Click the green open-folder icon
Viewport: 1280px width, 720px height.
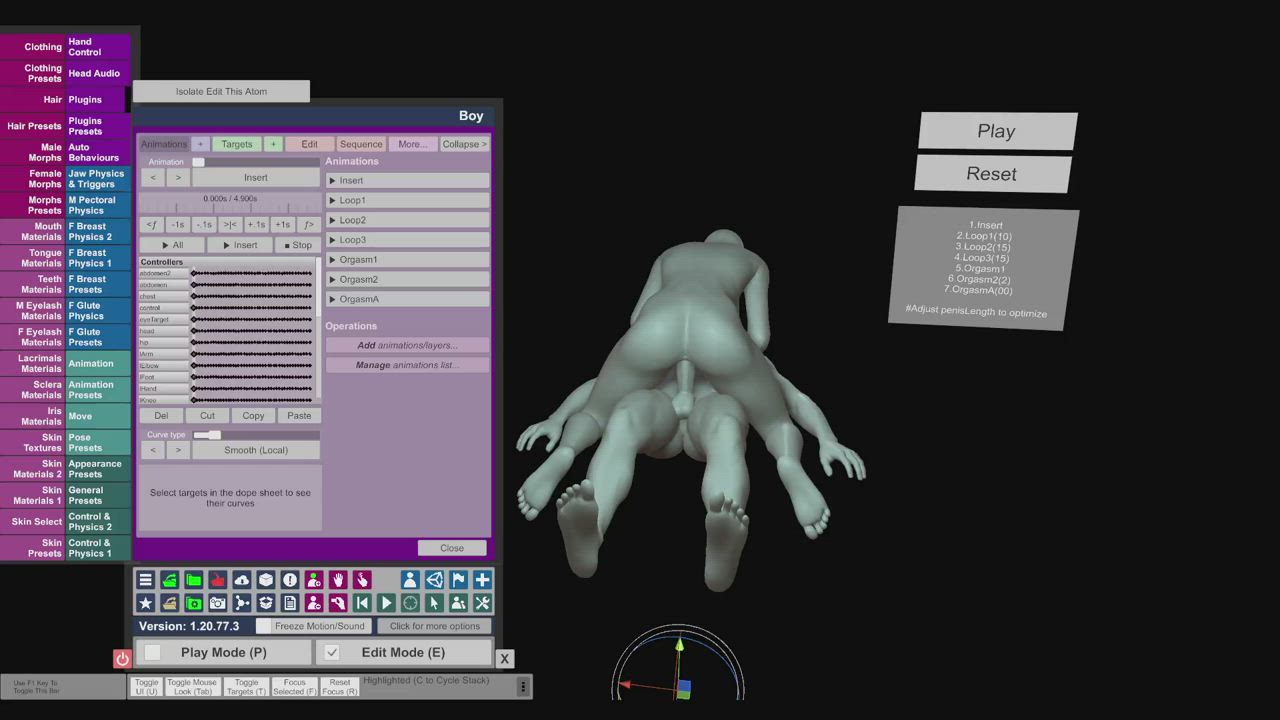point(194,580)
